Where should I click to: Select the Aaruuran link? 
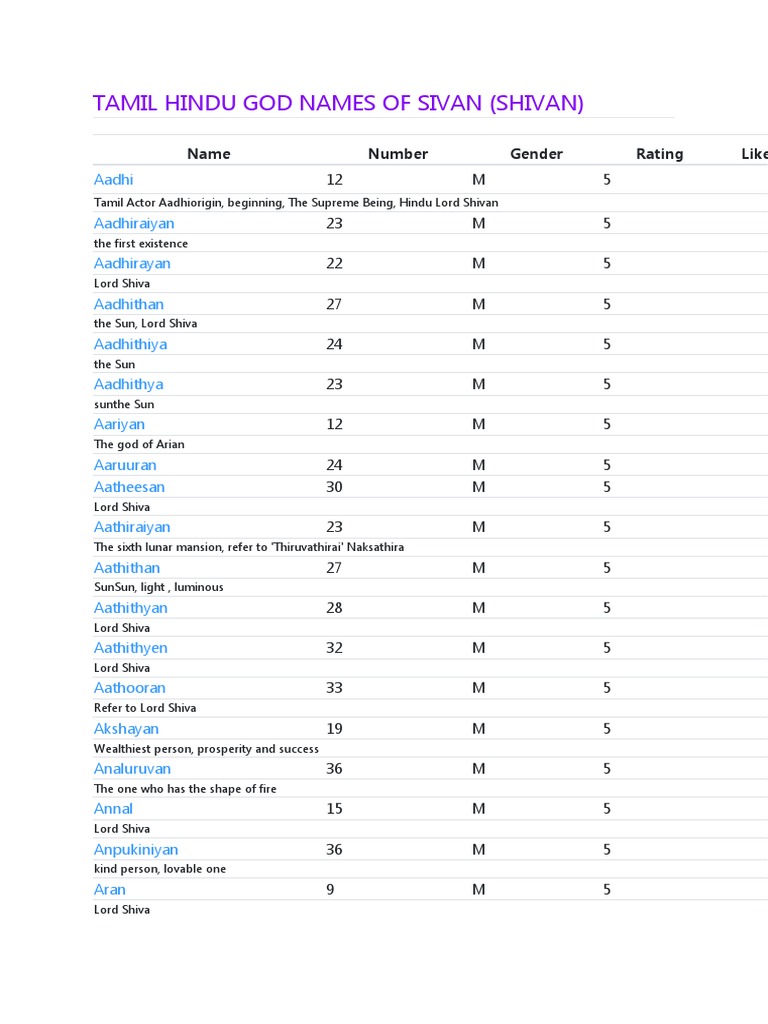point(125,465)
